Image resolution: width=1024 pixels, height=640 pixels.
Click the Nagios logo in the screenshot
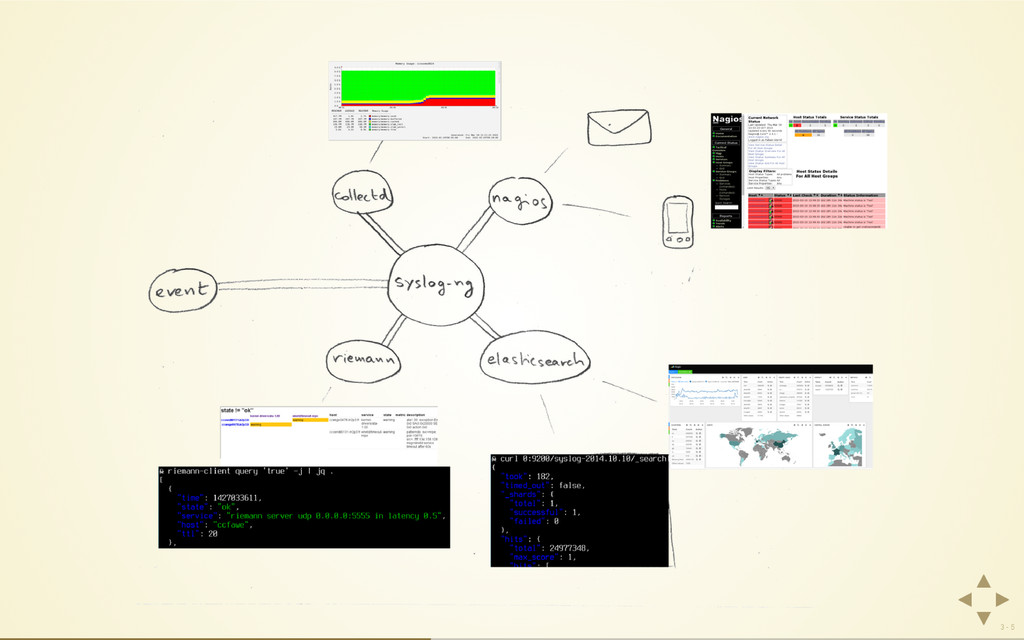tap(727, 120)
